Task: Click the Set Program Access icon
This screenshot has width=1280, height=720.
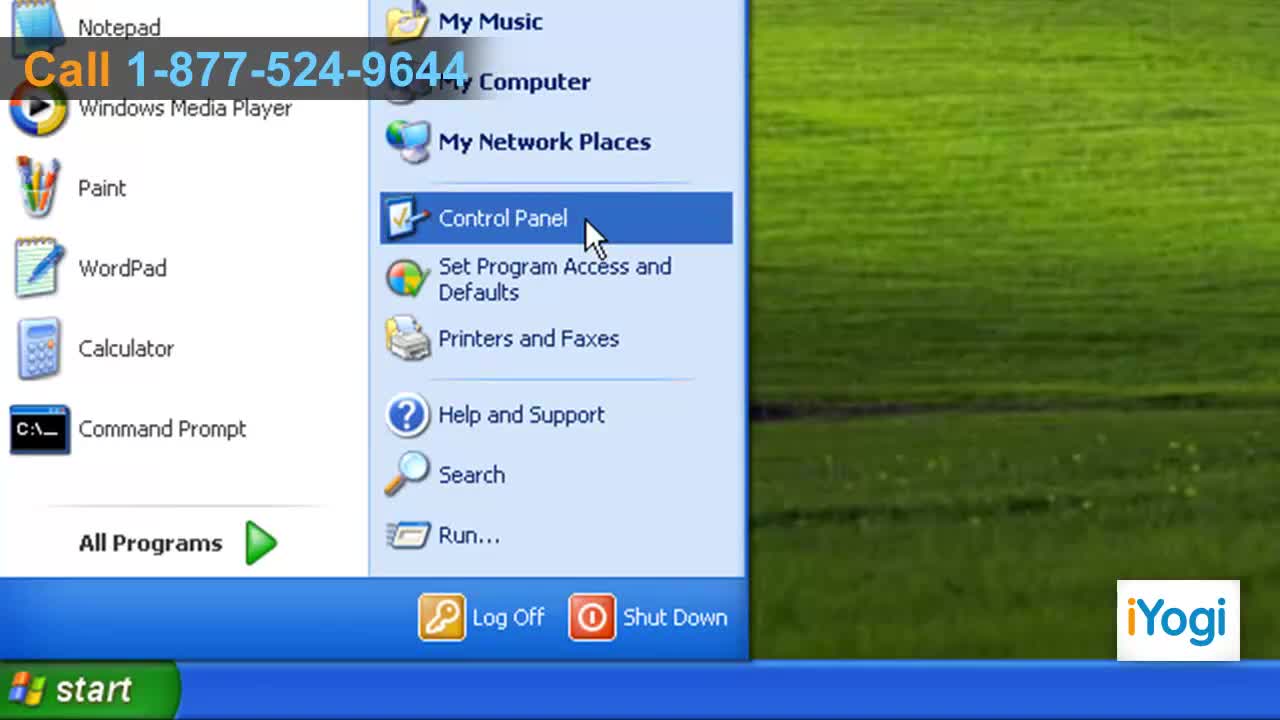Action: (x=407, y=278)
